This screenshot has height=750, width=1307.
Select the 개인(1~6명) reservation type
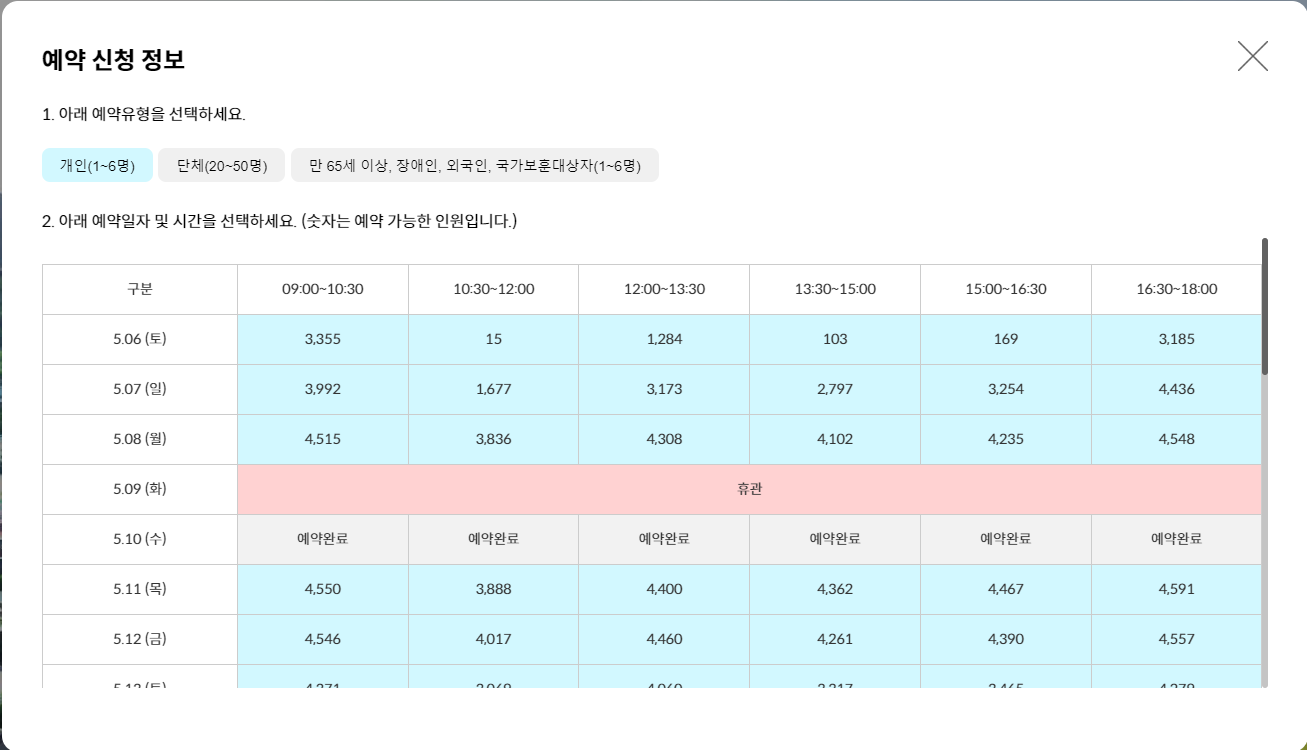point(97,164)
